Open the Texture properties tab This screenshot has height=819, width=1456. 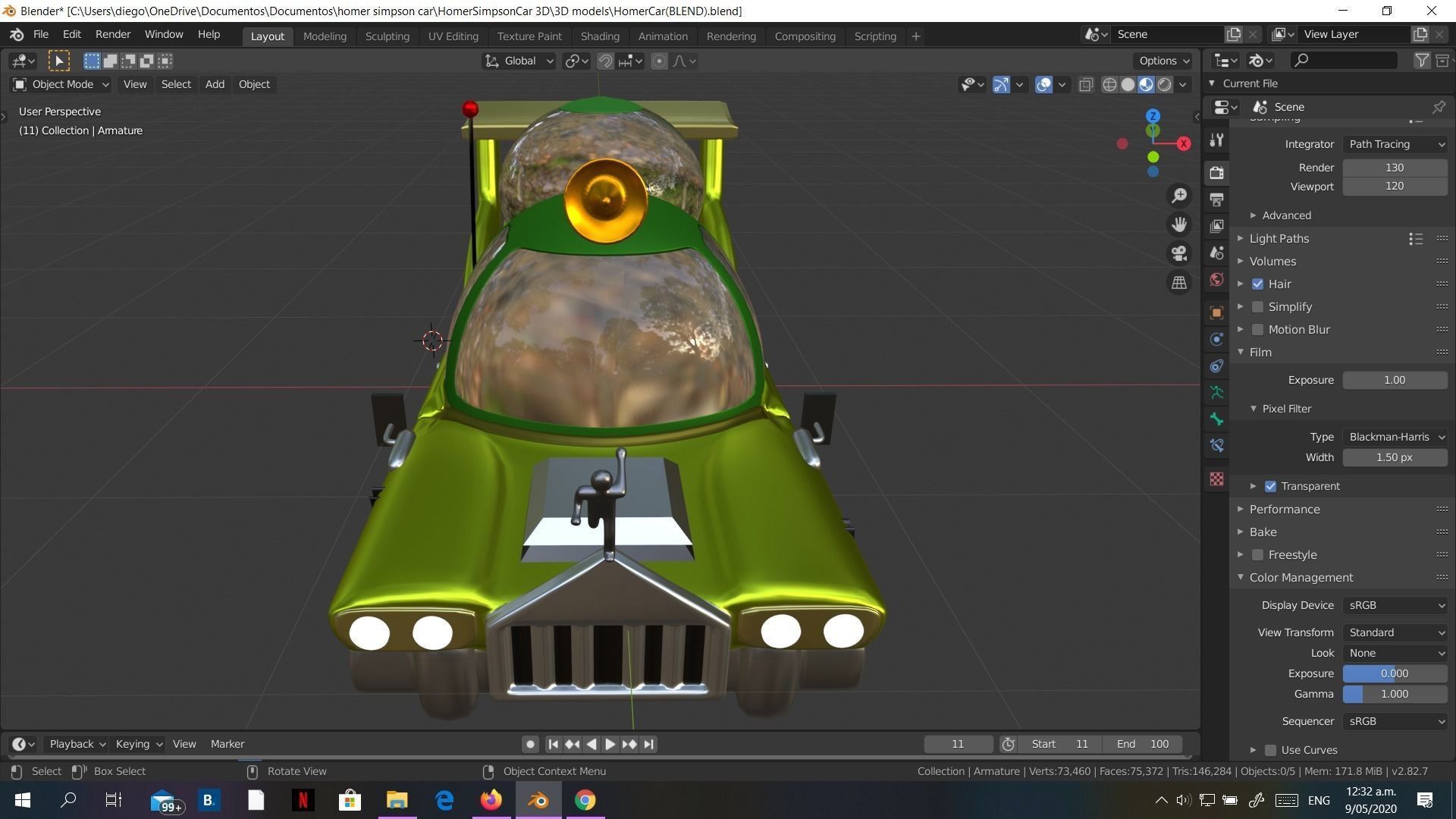[1216, 479]
